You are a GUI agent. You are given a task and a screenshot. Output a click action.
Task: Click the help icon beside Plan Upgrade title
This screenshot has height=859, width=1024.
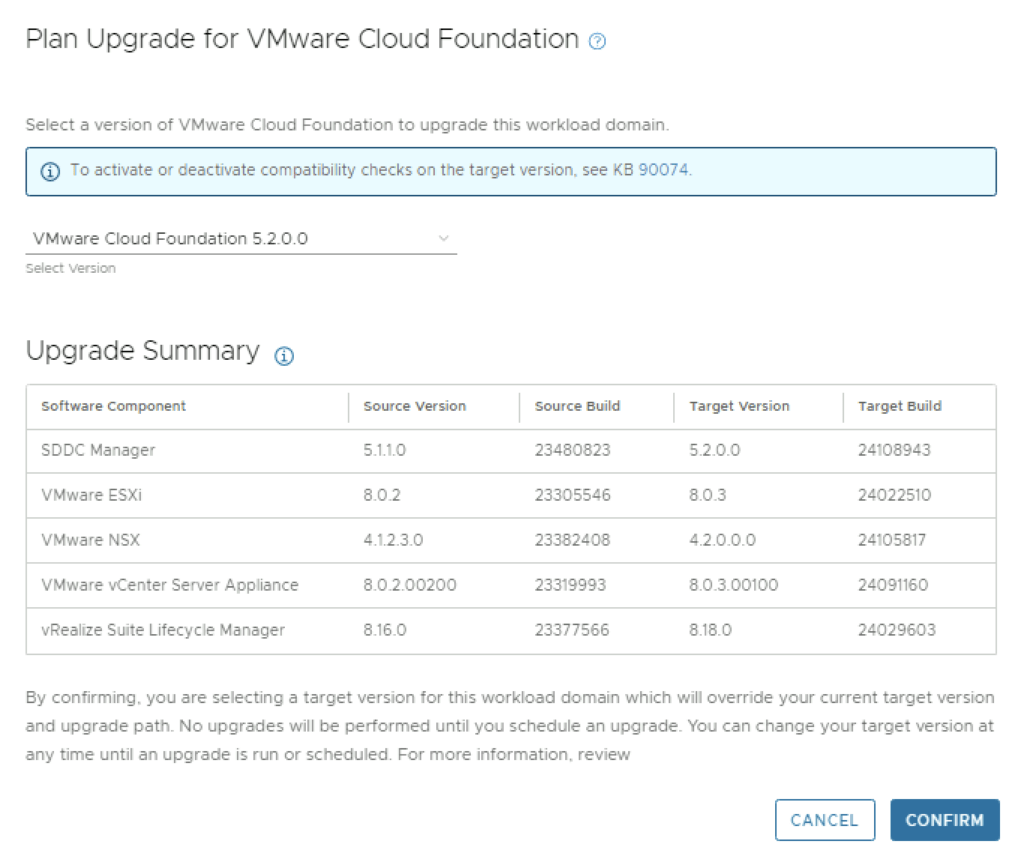[598, 42]
